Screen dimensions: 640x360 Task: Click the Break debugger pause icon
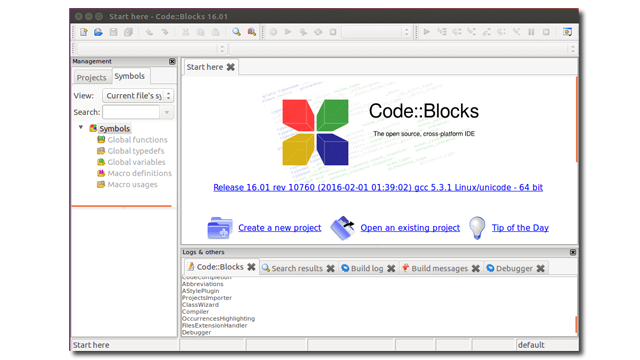(x=531, y=32)
